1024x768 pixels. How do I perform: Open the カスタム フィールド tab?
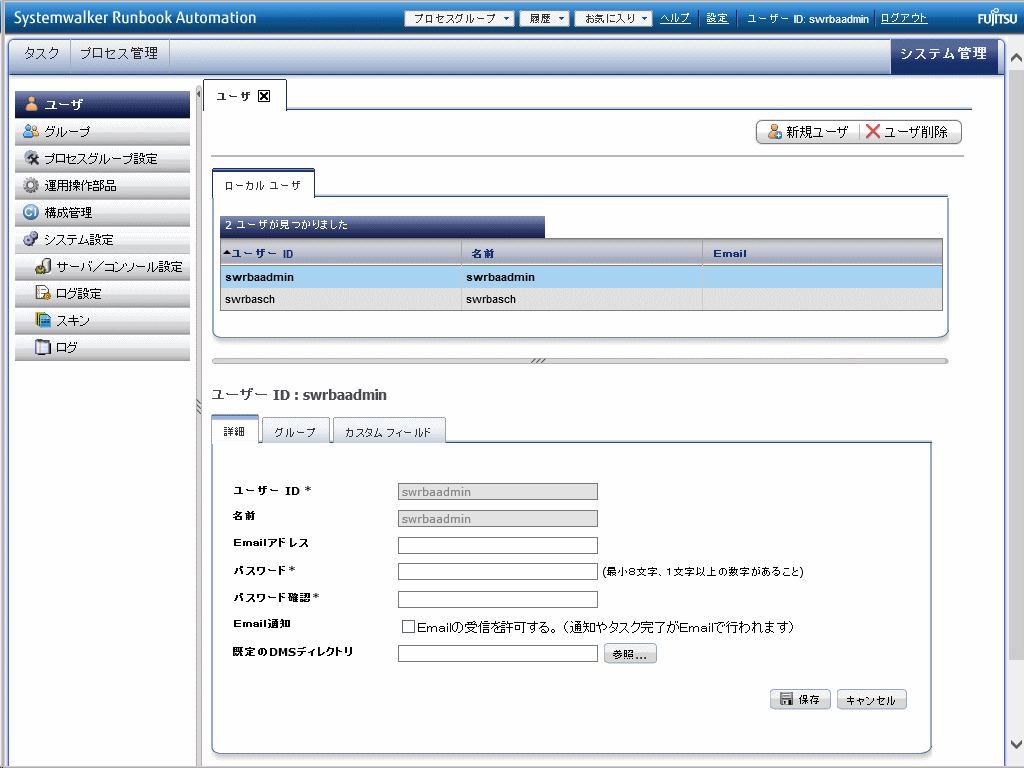pos(389,432)
